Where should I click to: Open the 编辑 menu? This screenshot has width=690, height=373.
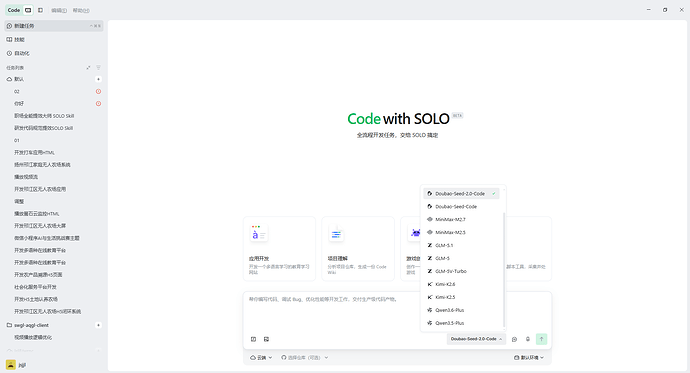coord(59,11)
